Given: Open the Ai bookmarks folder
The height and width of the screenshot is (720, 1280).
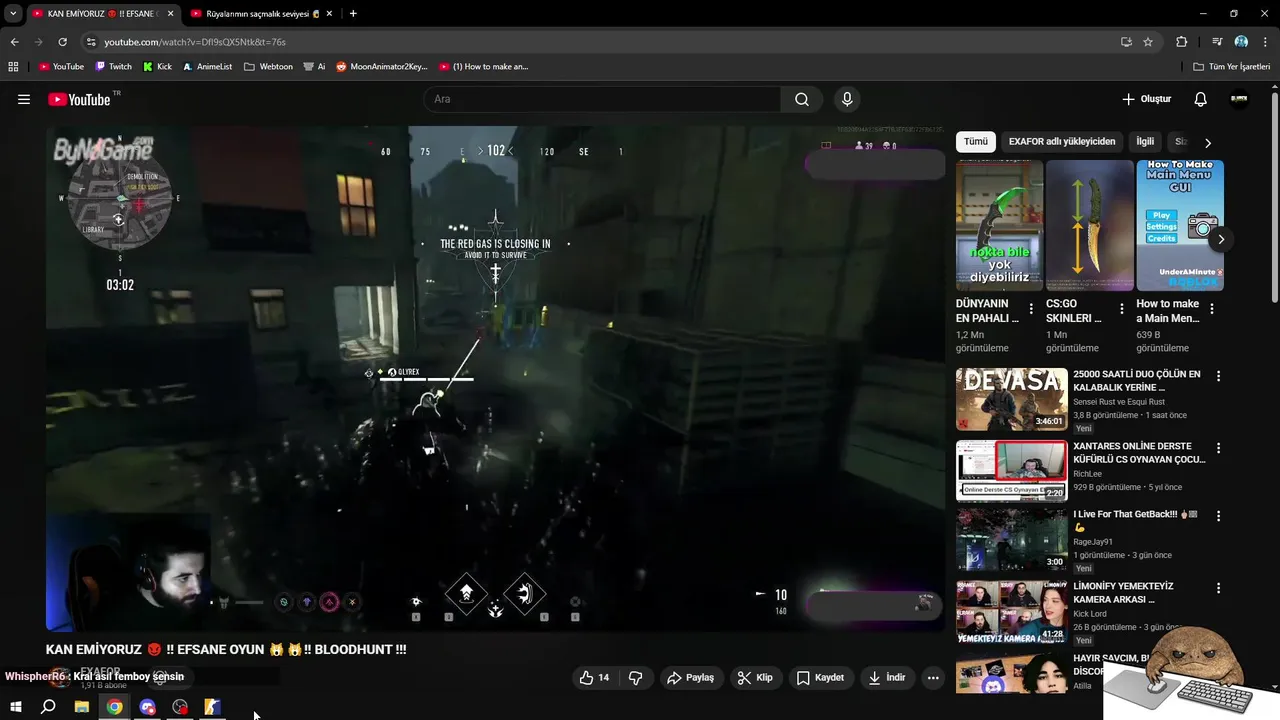Looking at the screenshot, I should 314,67.
